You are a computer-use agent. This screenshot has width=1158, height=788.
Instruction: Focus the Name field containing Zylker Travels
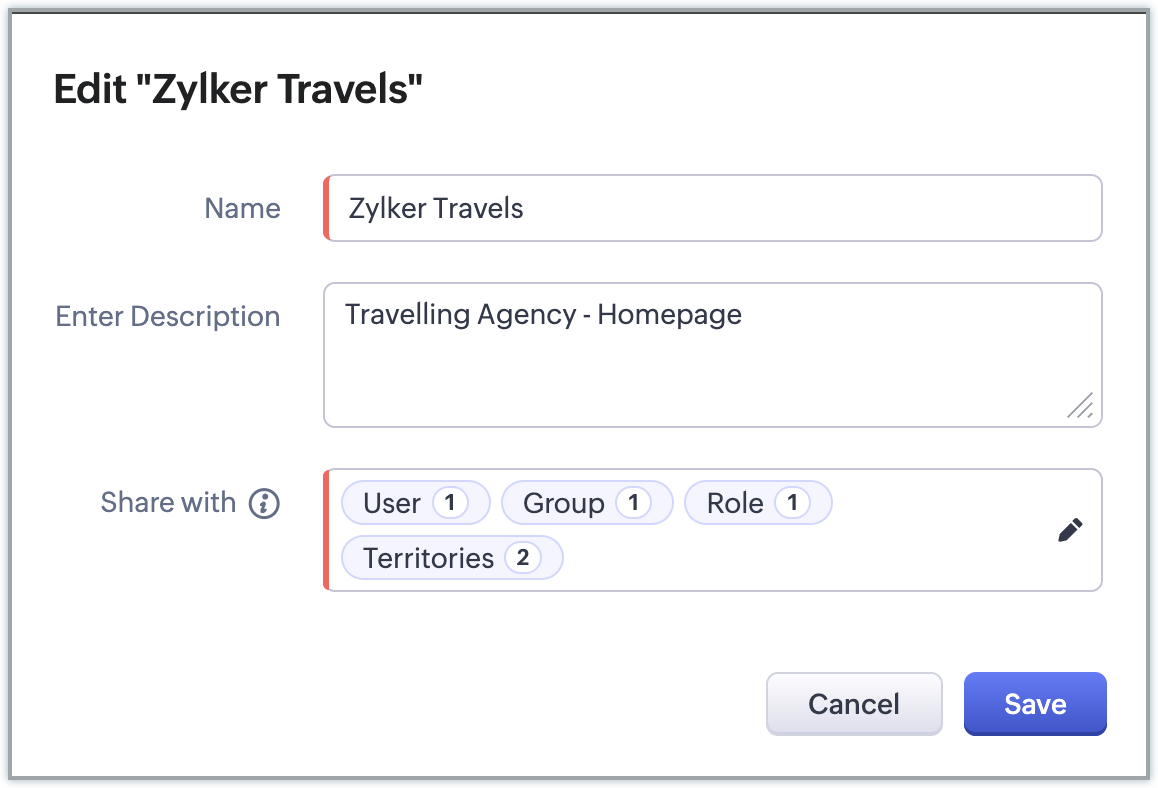click(x=712, y=208)
